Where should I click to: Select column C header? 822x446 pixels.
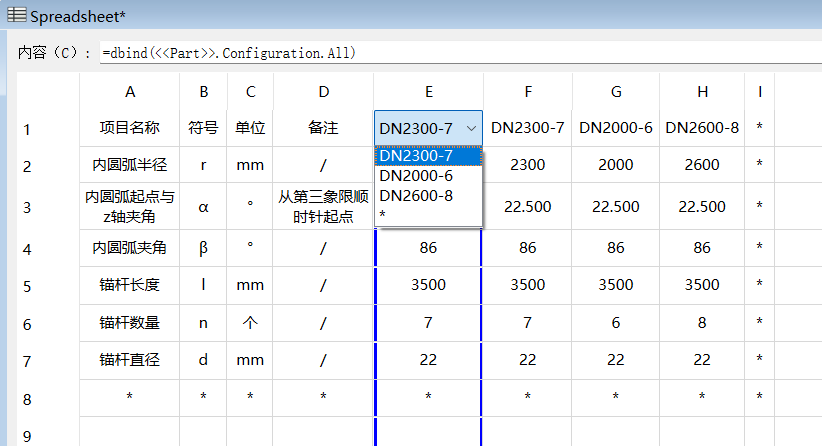pyautogui.click(x=250, y=92)
